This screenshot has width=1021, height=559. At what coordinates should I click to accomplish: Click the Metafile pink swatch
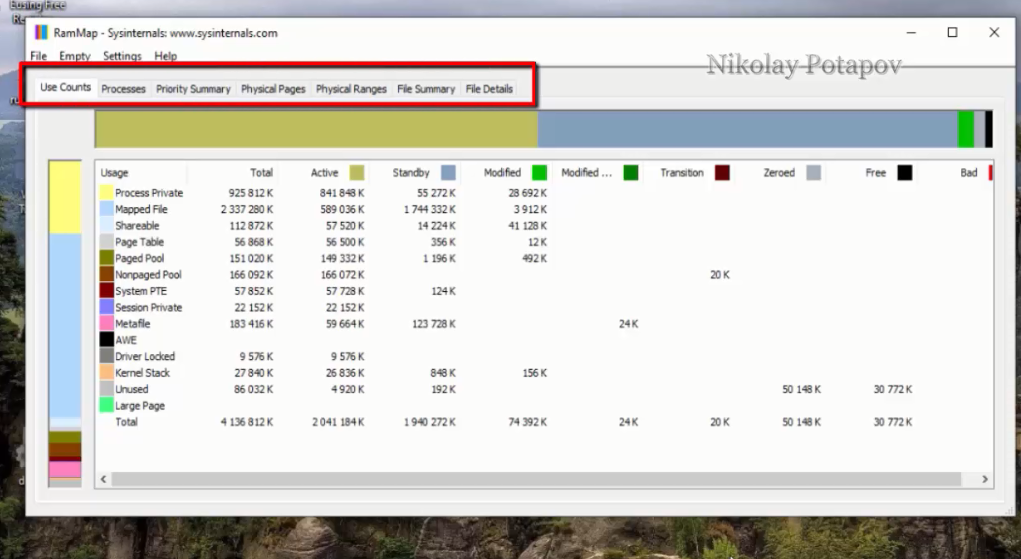tap(106, 323)
